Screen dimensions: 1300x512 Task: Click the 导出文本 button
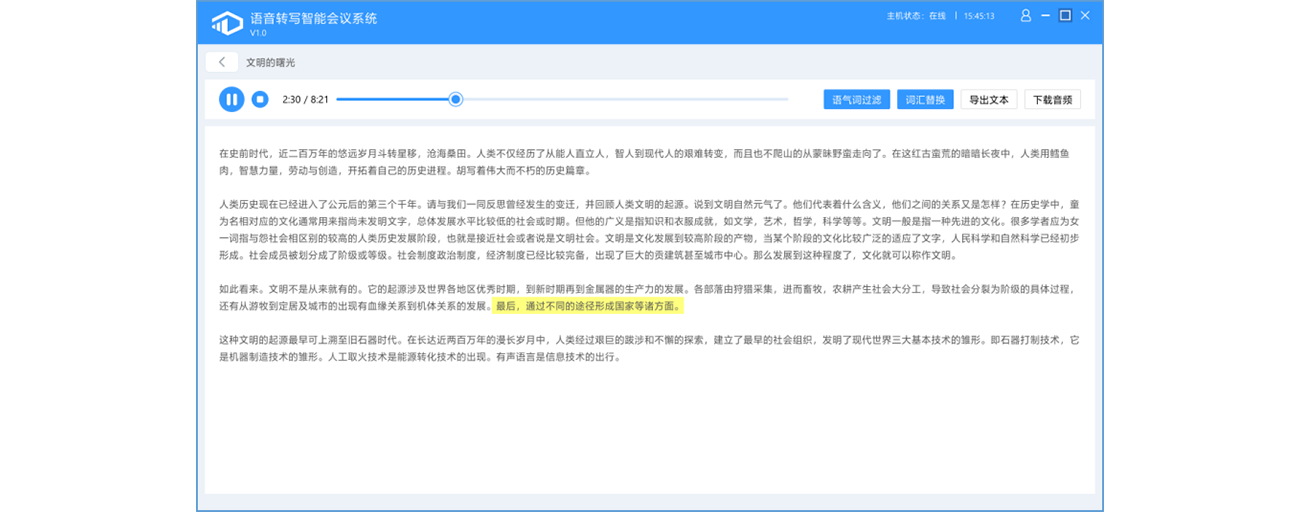[x=989, y=100]
